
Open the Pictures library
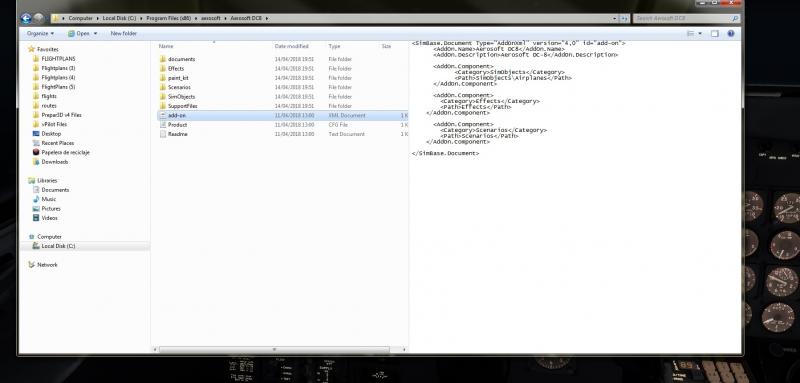(51, 209)
